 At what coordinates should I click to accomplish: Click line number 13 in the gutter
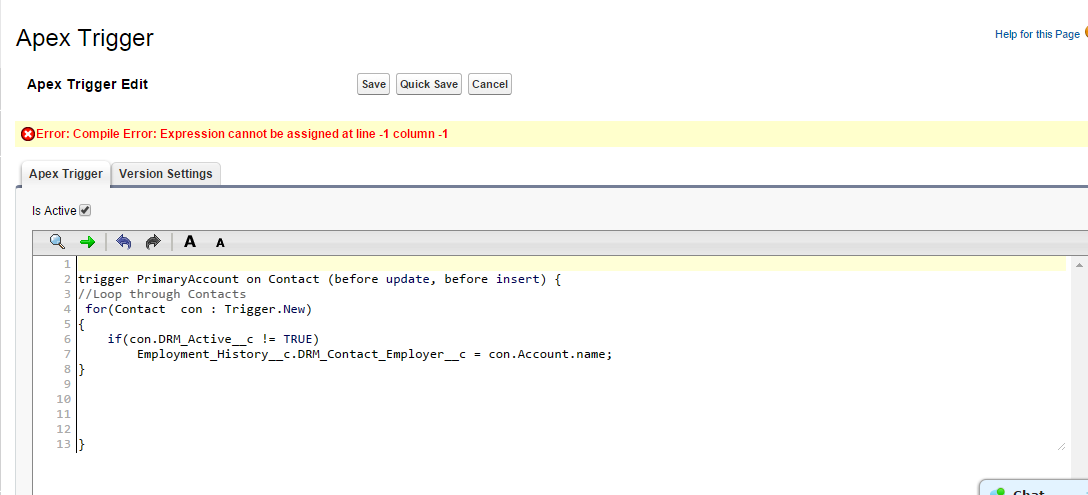coord(63,444)
